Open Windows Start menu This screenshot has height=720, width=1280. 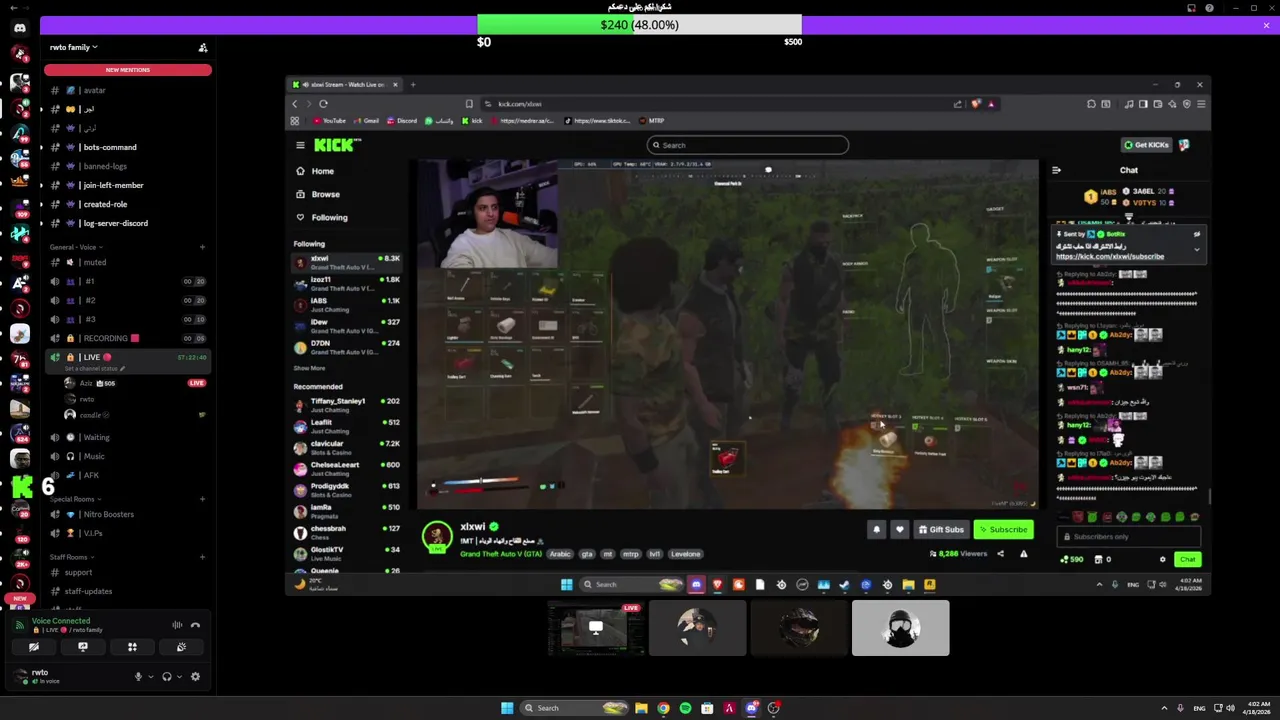click(x=507, y=708)
